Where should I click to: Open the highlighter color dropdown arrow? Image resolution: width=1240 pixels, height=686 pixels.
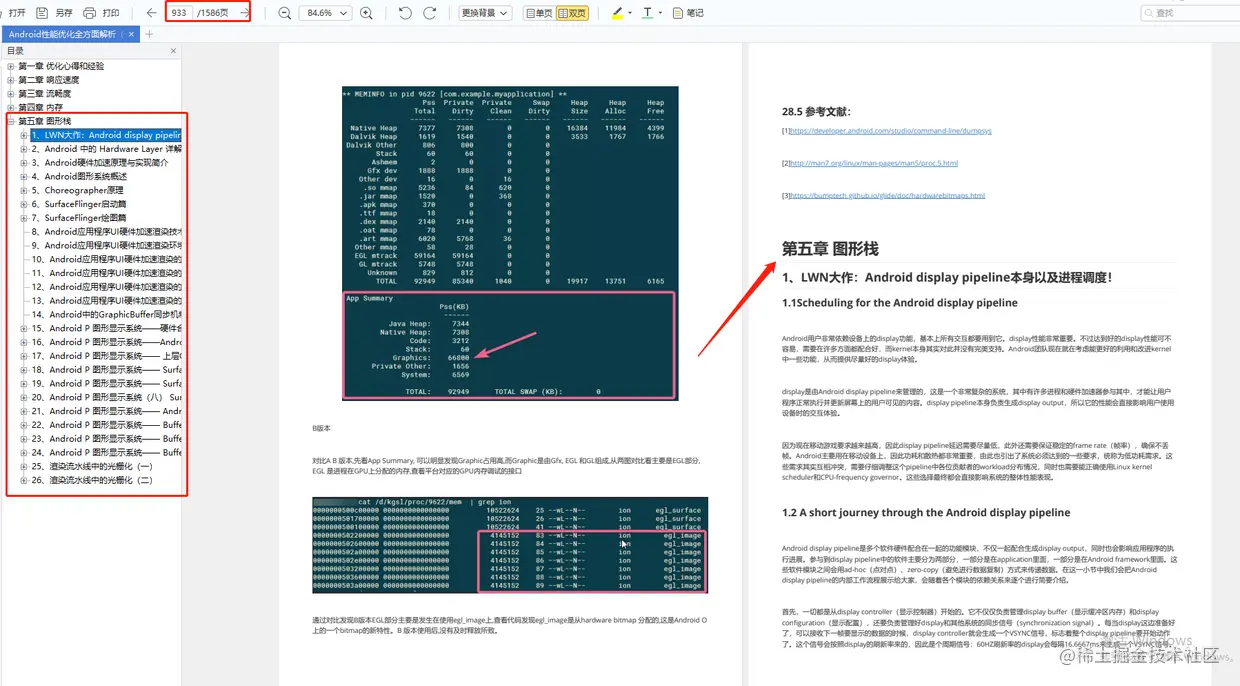pyautogui.click(x=629, y=13)
